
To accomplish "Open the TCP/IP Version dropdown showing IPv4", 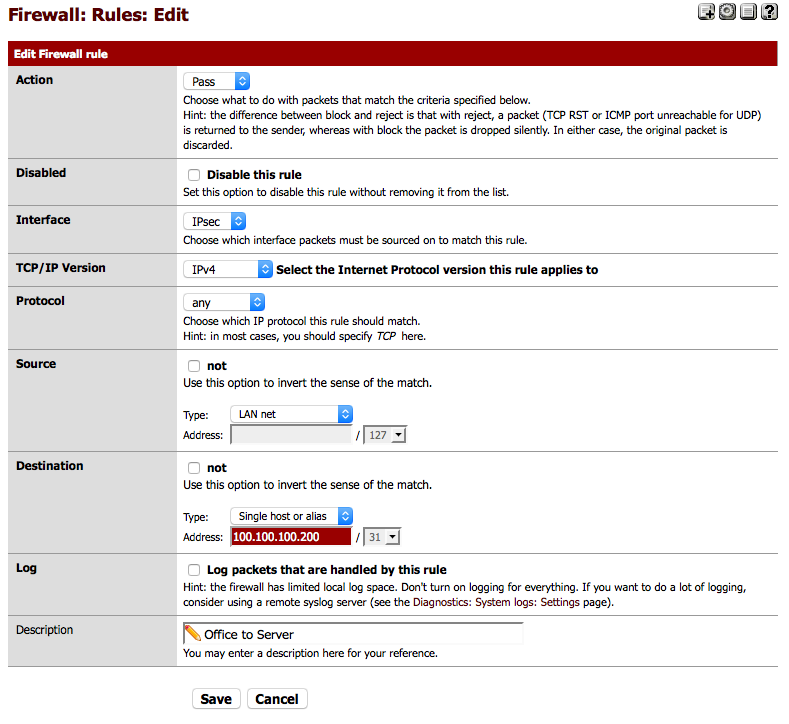I will 228,270.
